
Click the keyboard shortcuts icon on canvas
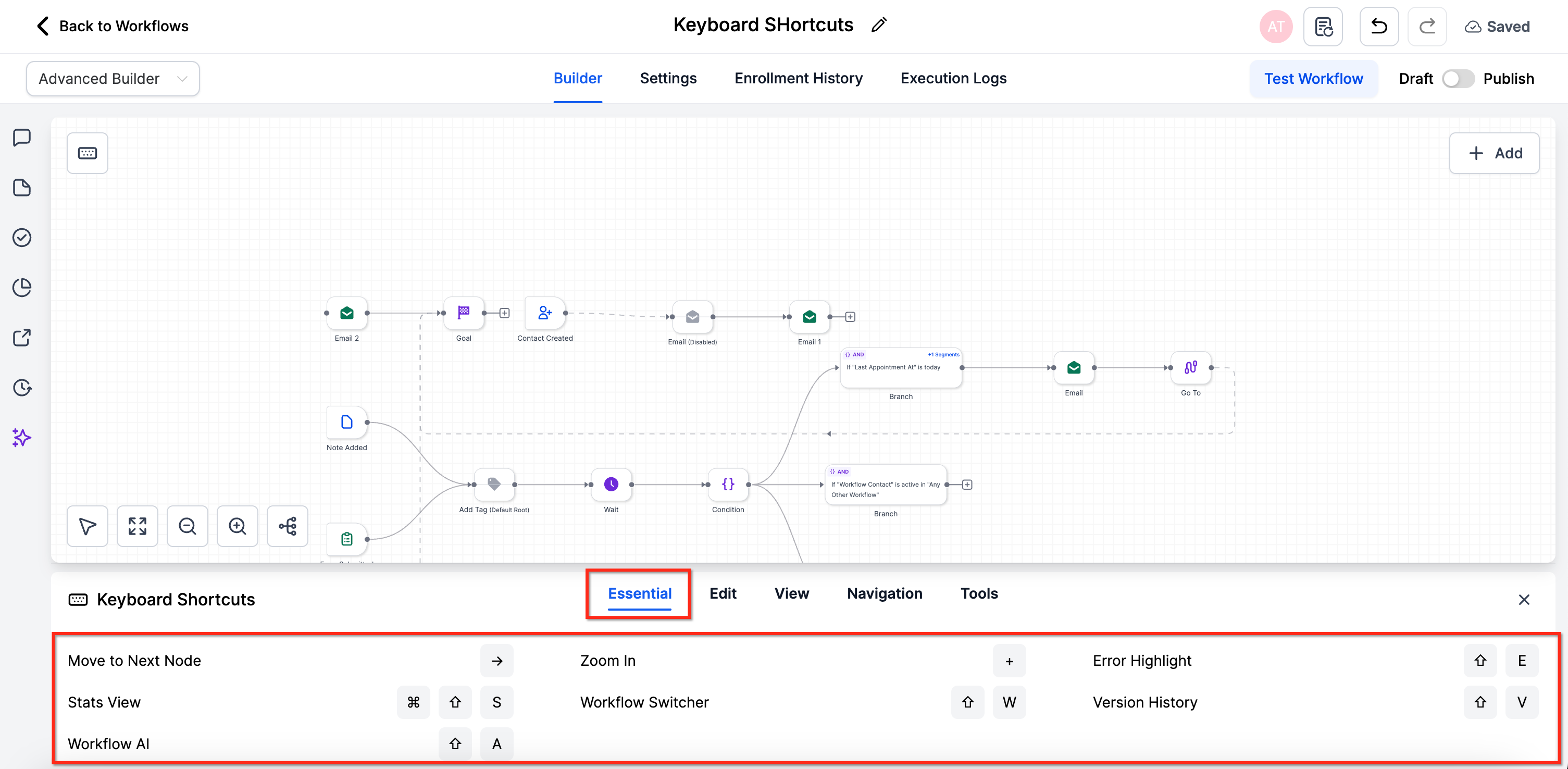tap(87, 153)
